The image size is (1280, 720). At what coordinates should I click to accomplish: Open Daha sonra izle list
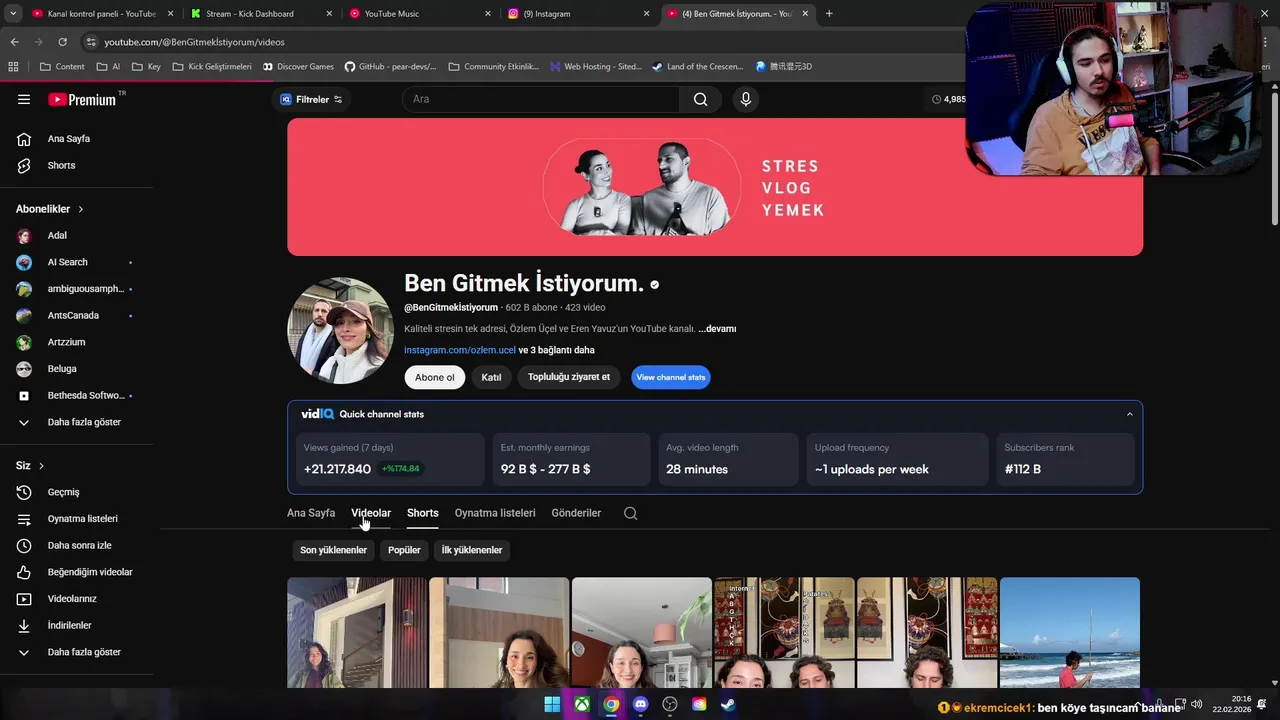tap(80, 545)
